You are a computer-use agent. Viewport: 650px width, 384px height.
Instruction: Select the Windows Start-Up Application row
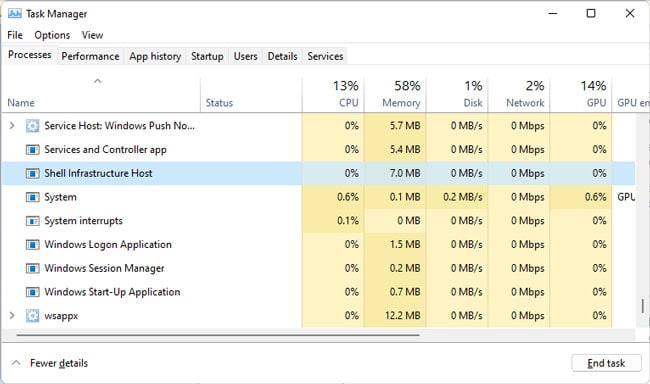click(318, 292)
